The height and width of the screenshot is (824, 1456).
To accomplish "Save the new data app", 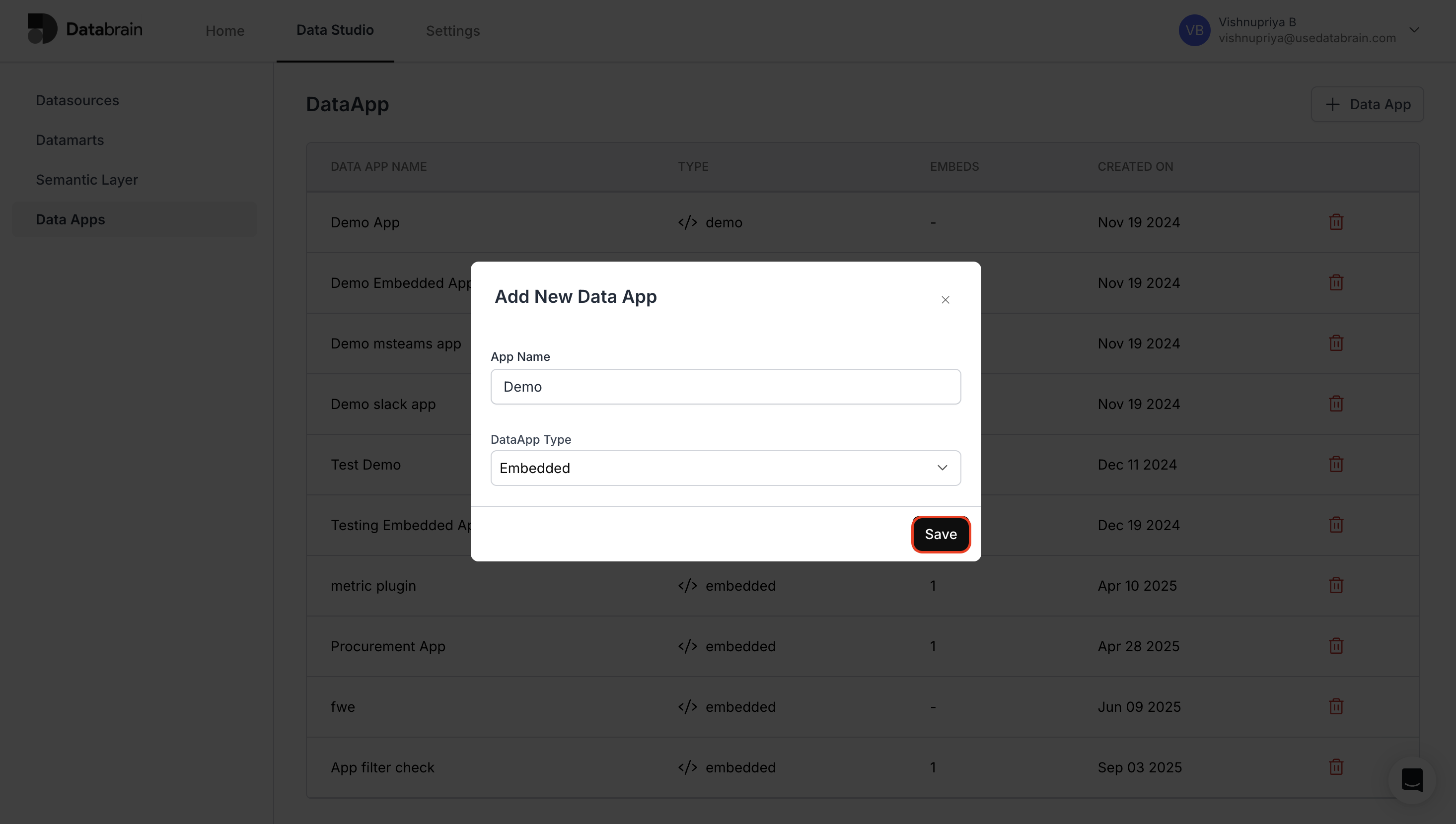I will coord(940,534).
